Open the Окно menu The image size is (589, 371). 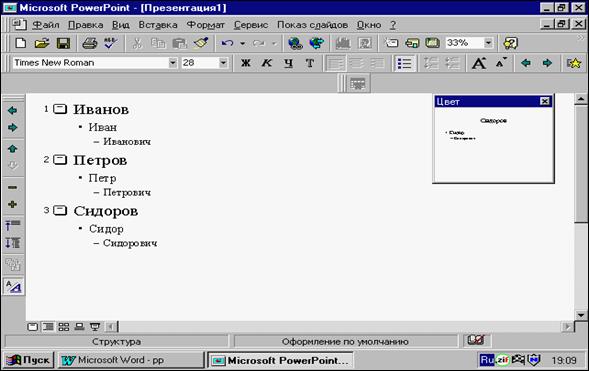coord(369,25)
